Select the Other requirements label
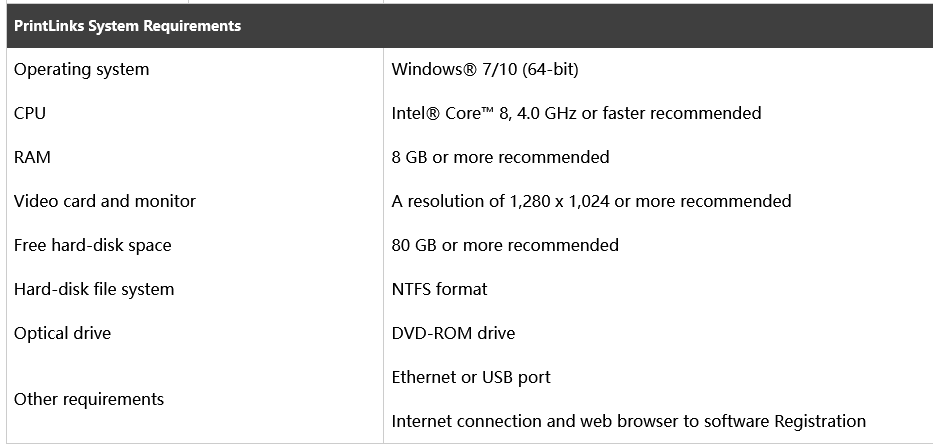The image size is (933, 447). (89, 399)
